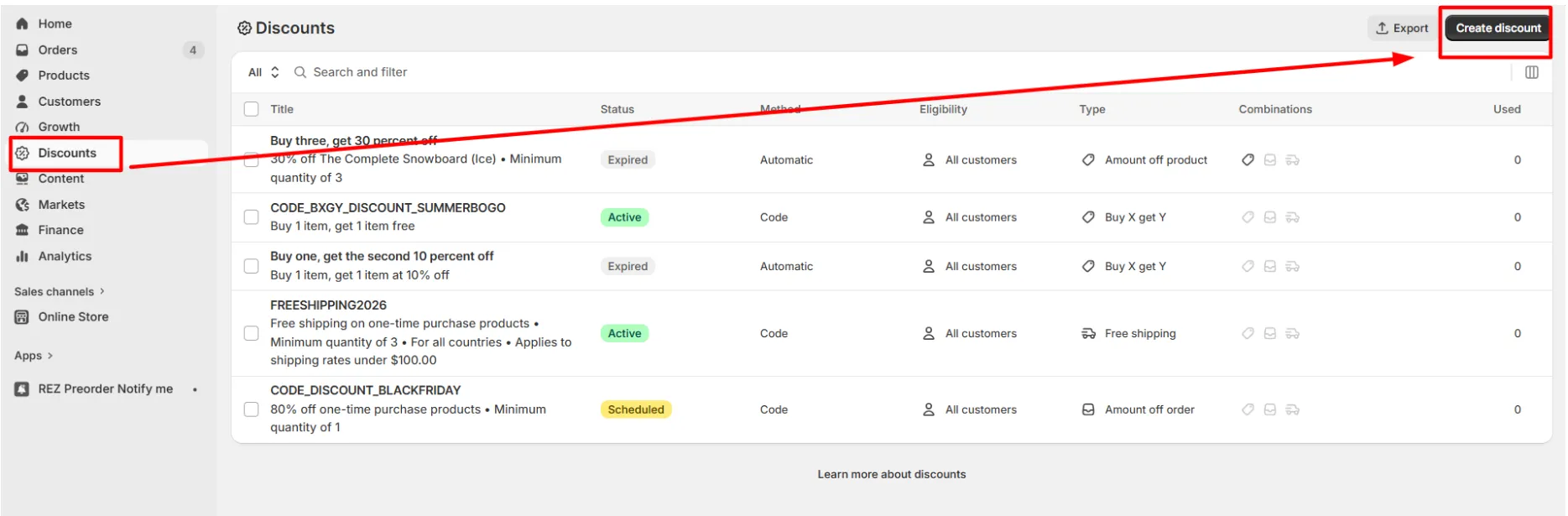Open Markets in the sidebar
The height and width of the screenshot is (516, 1568).
click(61, 205)
